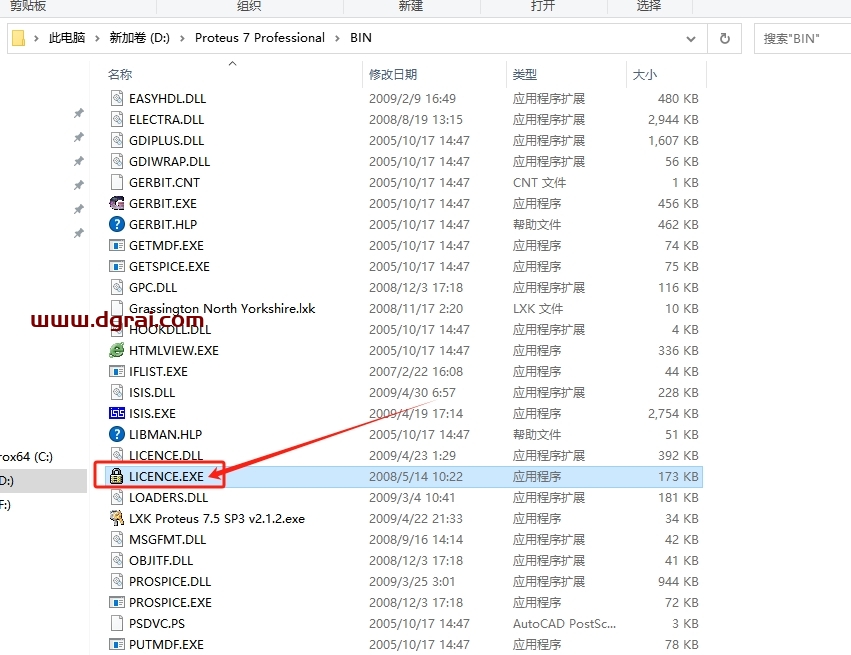Expand chevron before 此电脑 in breadcrumb
Screen dimensions: 851x655
[36, 38]
